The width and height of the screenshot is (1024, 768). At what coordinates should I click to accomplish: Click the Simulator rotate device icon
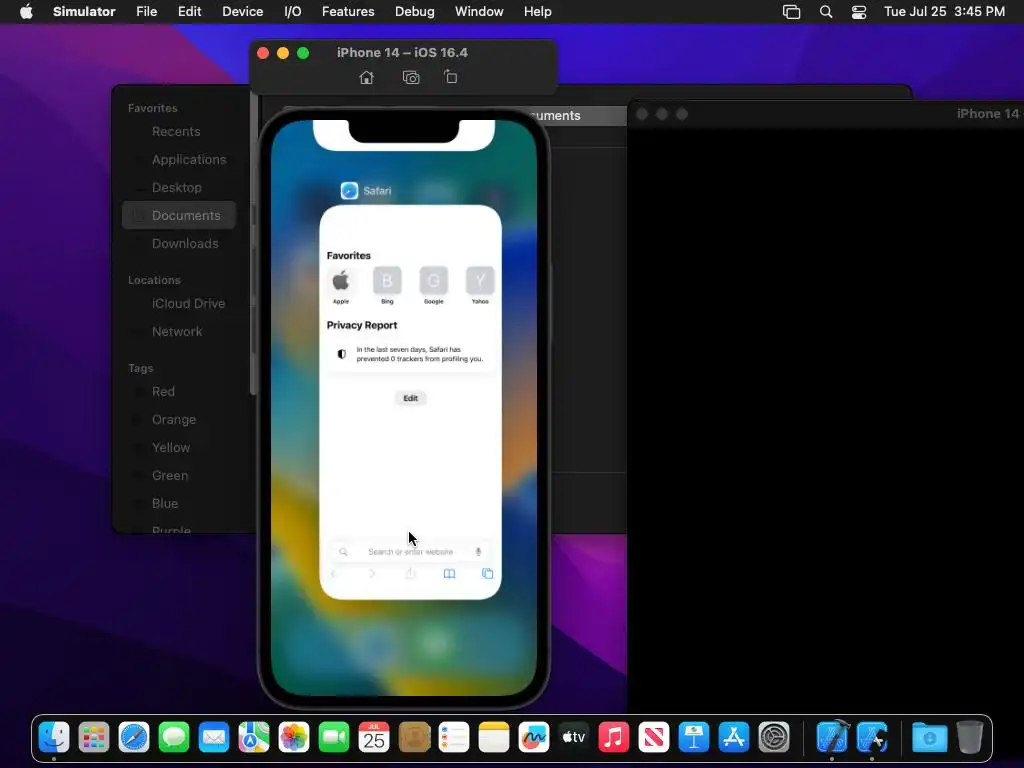tap(451, 77)
